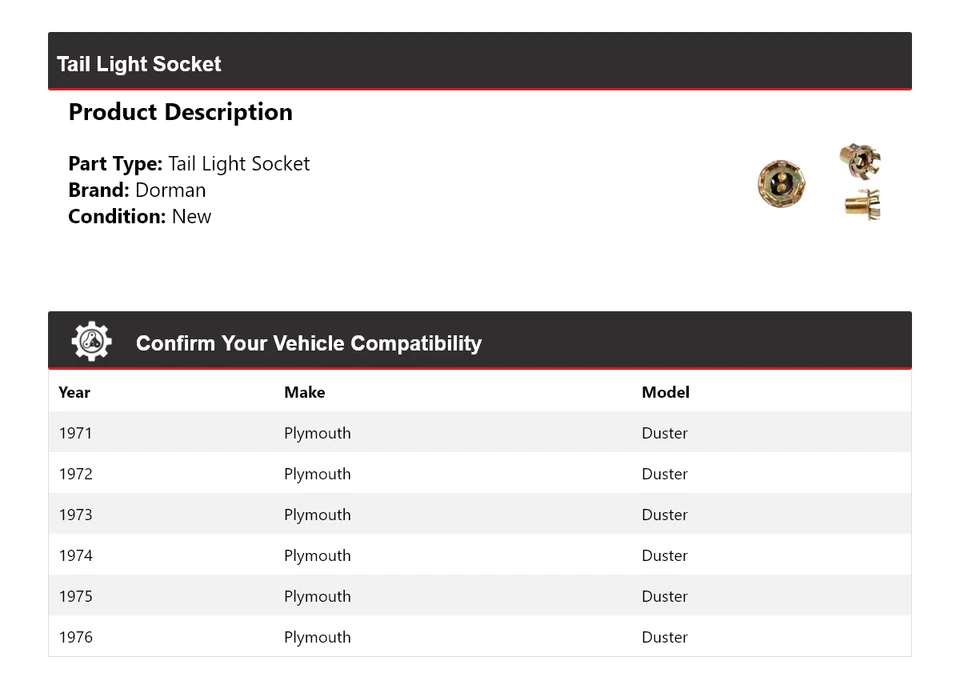Viewport: 960px width, 689px height.
Task: Click the top-right angled socket image
Action: pos(859,160)
